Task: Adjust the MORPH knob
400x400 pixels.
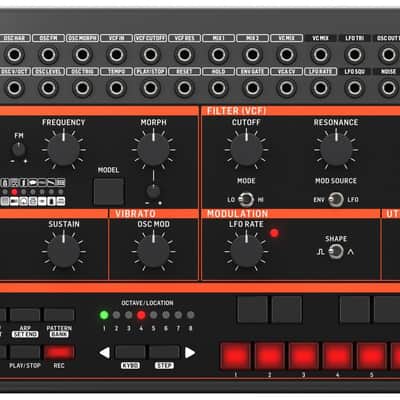Action: point(153,150)
